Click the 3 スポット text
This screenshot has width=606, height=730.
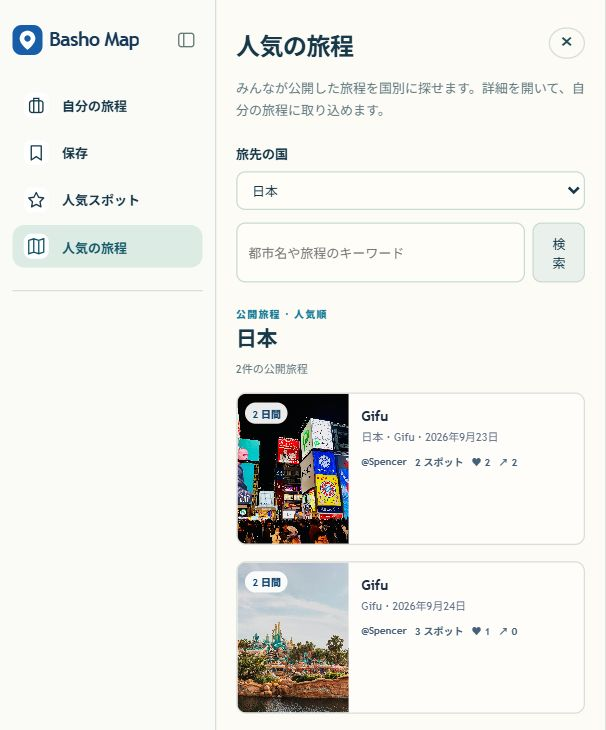(x=439, y=631)
